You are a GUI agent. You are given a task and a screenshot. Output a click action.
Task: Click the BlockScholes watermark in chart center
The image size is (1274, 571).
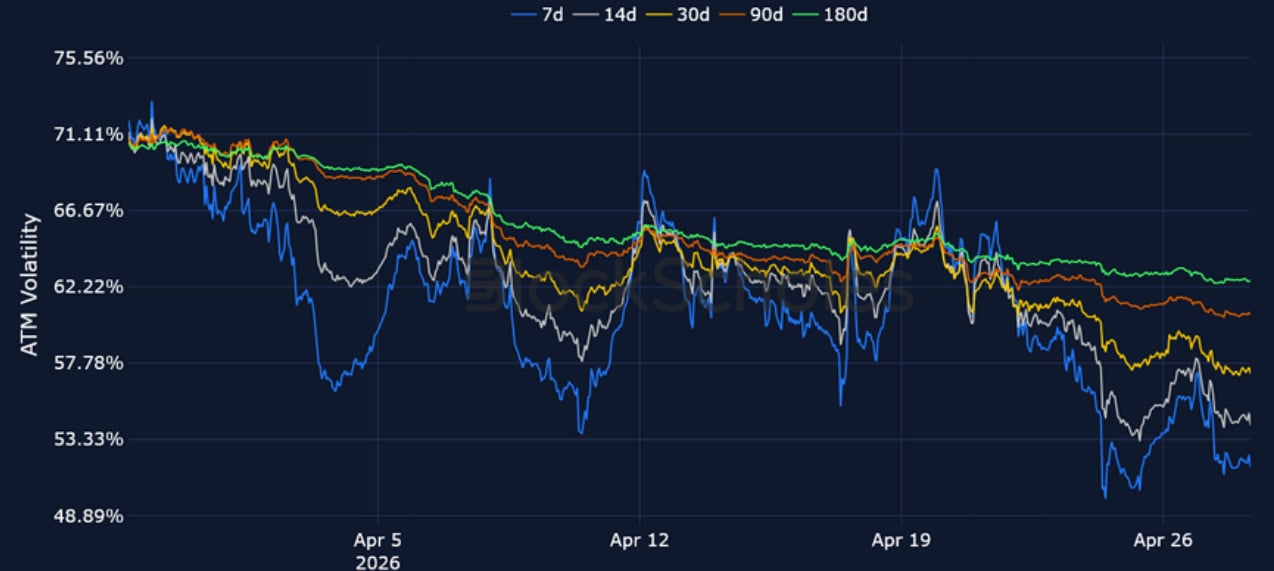click(x=690, y=284)
